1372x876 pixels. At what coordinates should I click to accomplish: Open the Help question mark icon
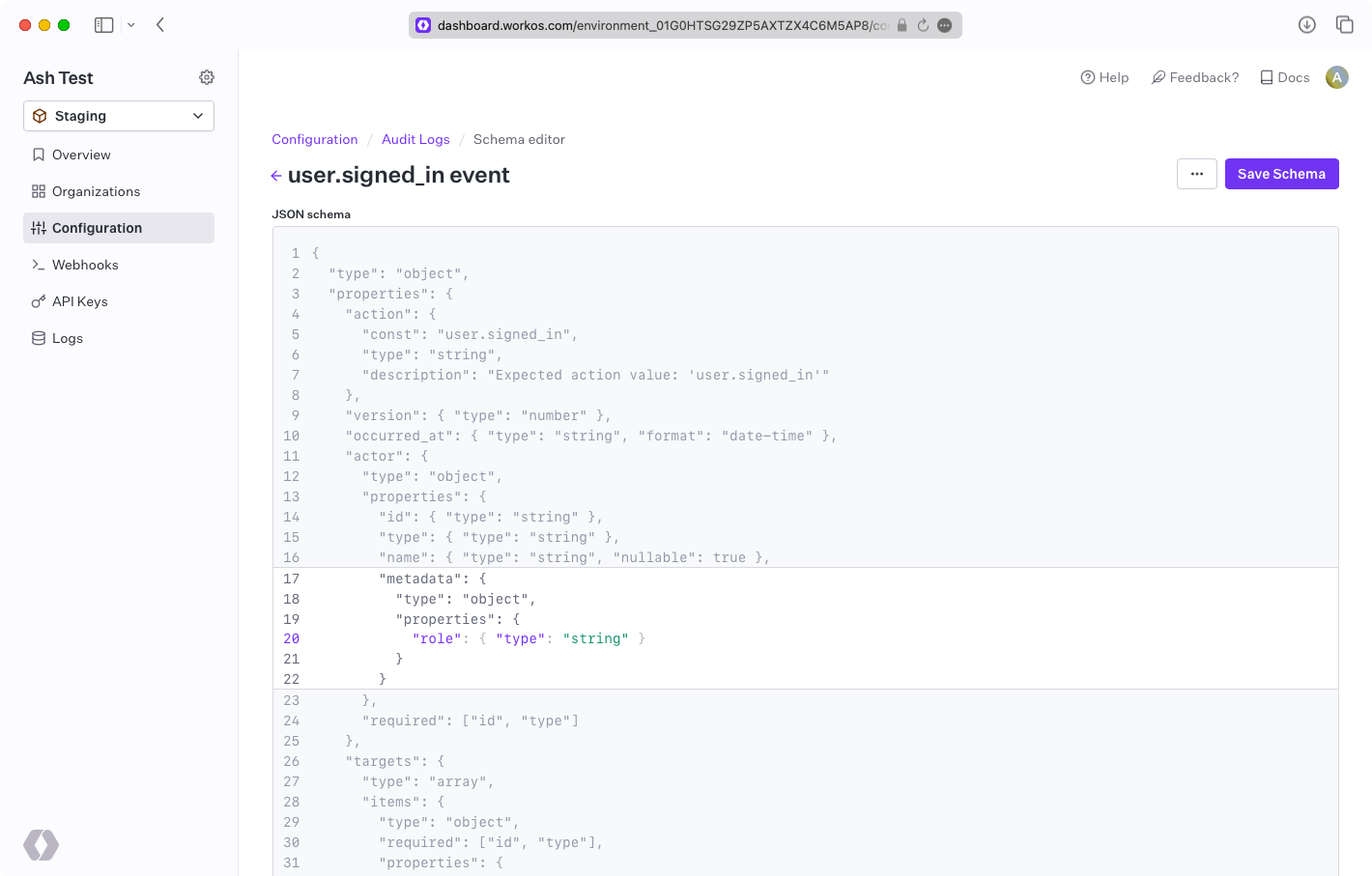click(x=1088, y=77)
